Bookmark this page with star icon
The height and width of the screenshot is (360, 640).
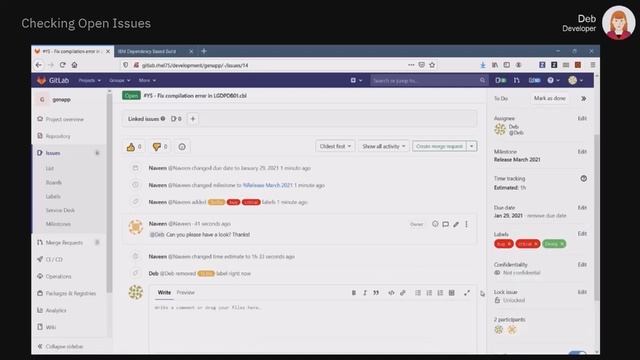(x=432, y=65)
